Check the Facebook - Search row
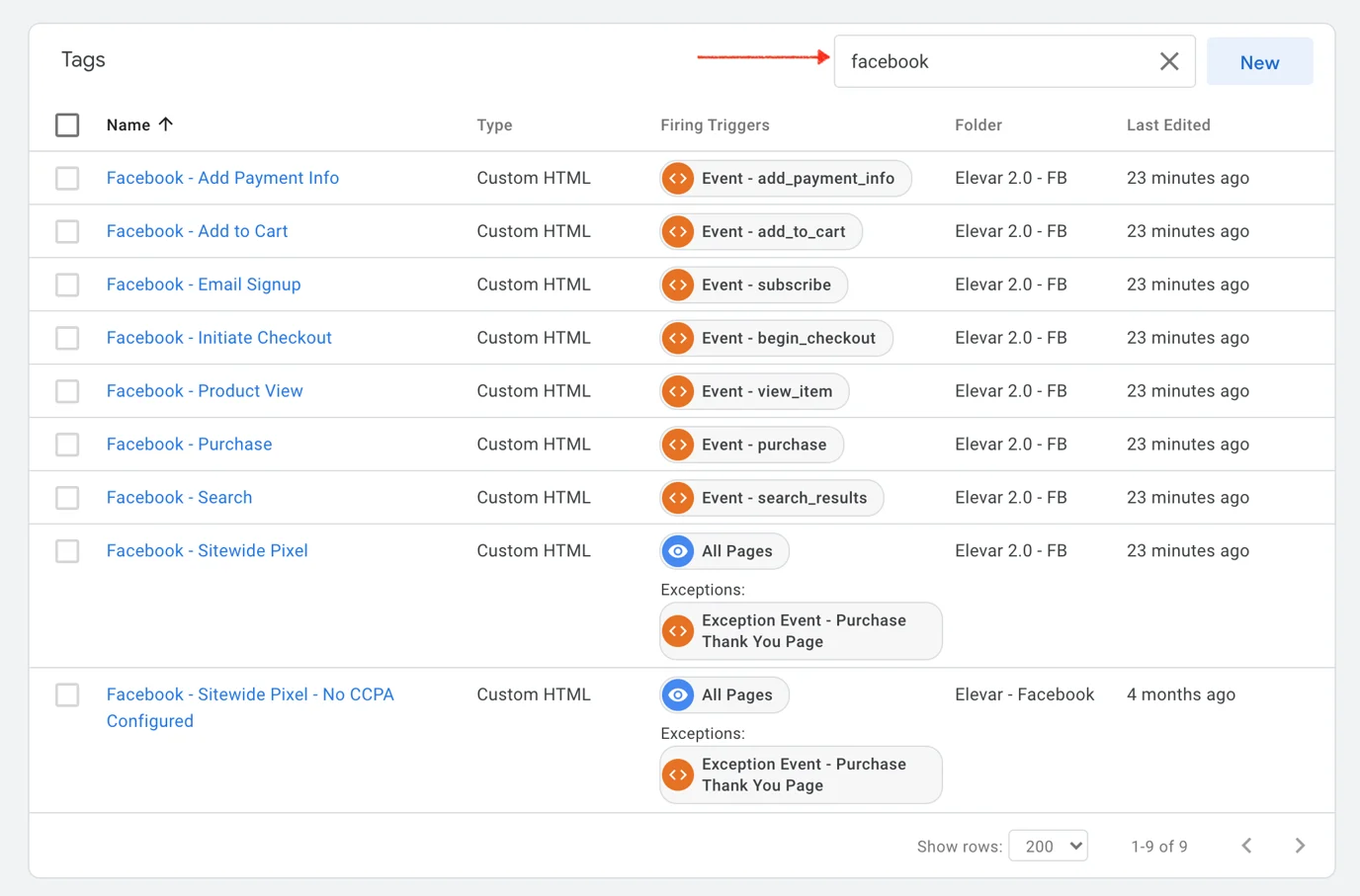Screen dimensions: 1360x896 pos(67,498)
